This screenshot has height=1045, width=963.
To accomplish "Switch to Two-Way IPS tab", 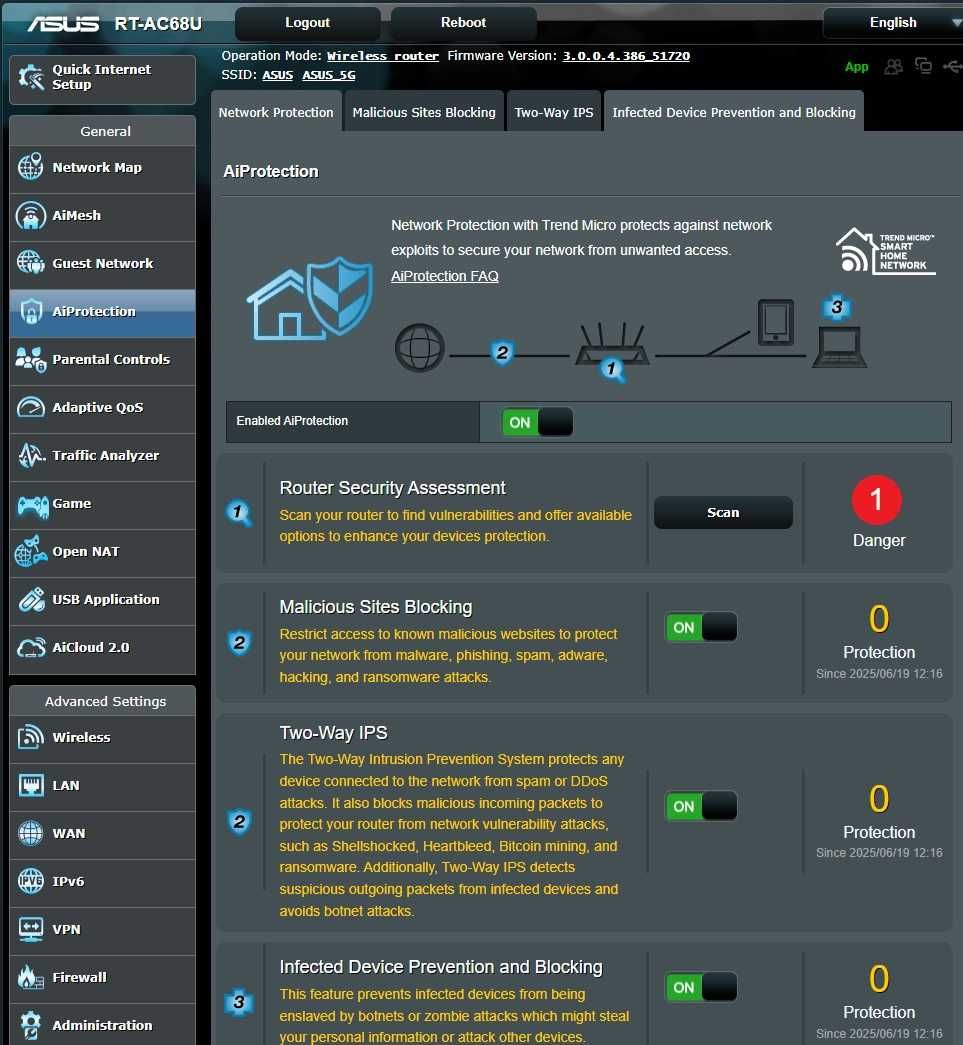I will pyautogui.click(x=554, y=112).
